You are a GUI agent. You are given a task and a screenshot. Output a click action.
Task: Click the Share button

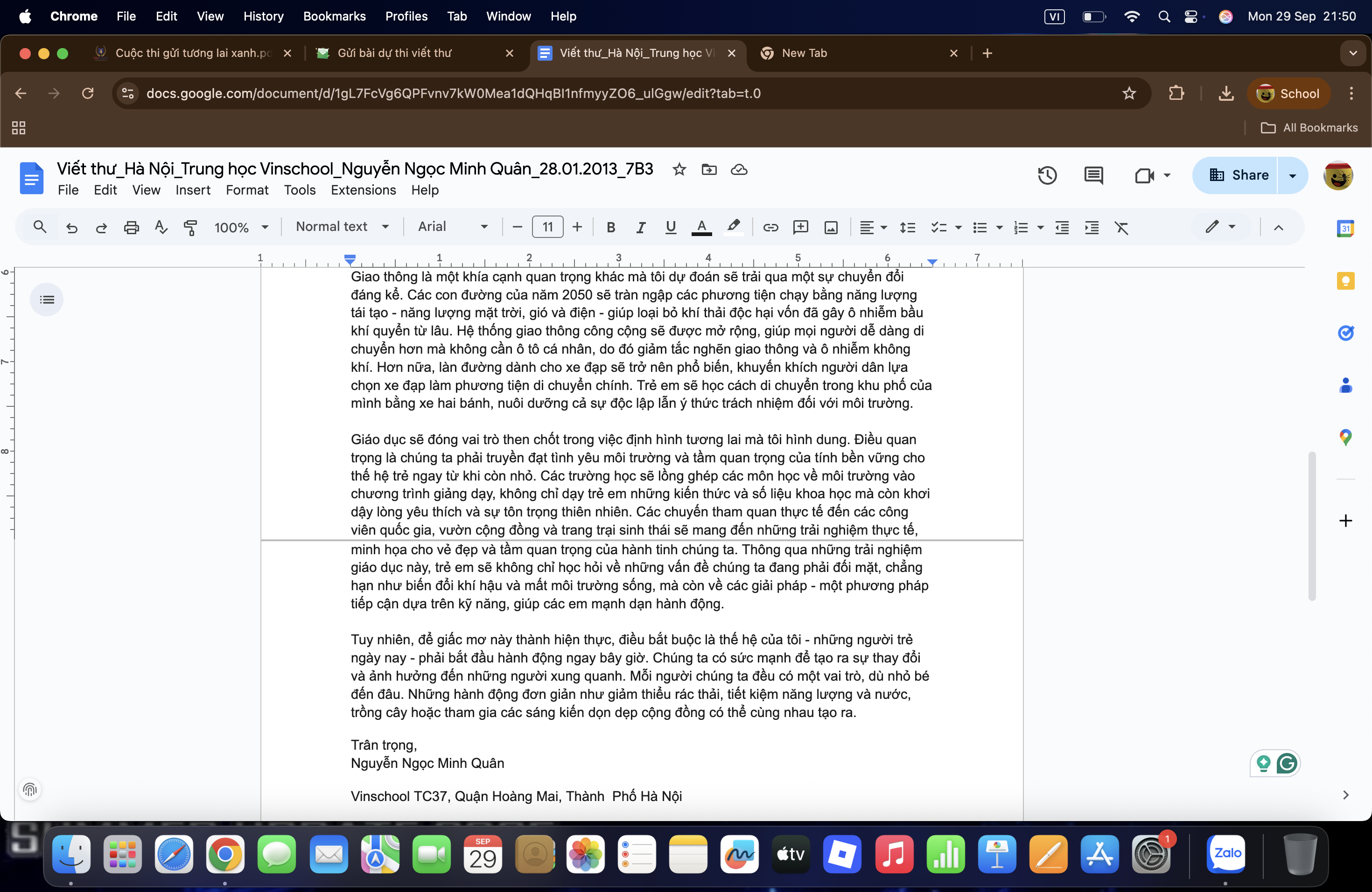click(x=1238, y=175)
